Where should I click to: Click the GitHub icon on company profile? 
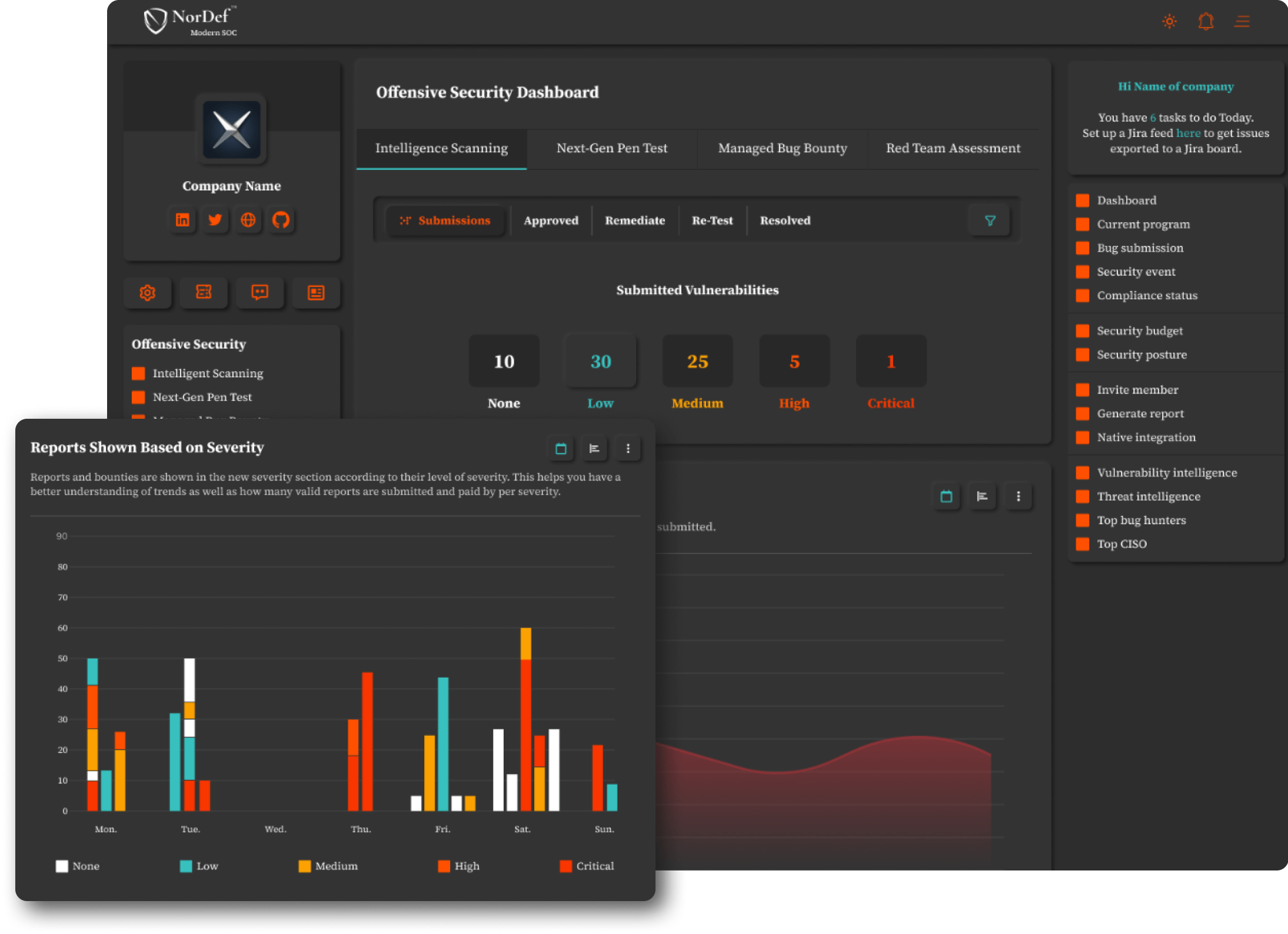(281, 219)
